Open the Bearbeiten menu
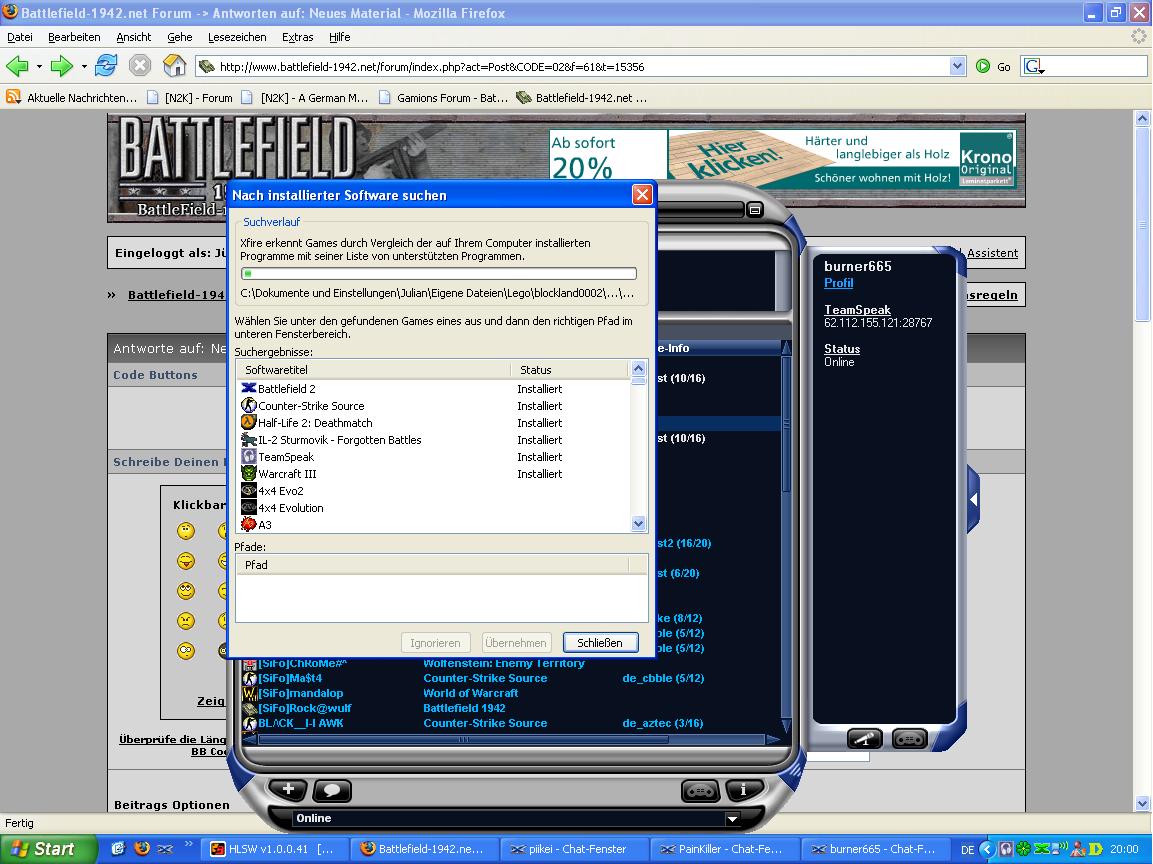The image size is (1153, 864). point(74,37)
